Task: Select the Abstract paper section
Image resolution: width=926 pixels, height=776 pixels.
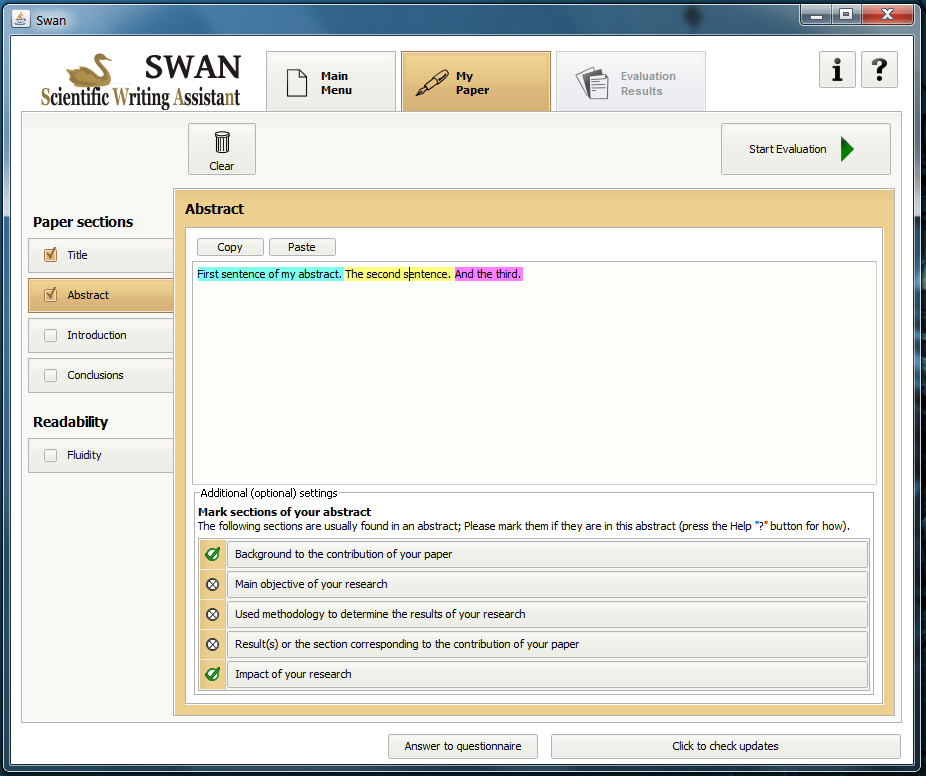Action: click(101, 295)
